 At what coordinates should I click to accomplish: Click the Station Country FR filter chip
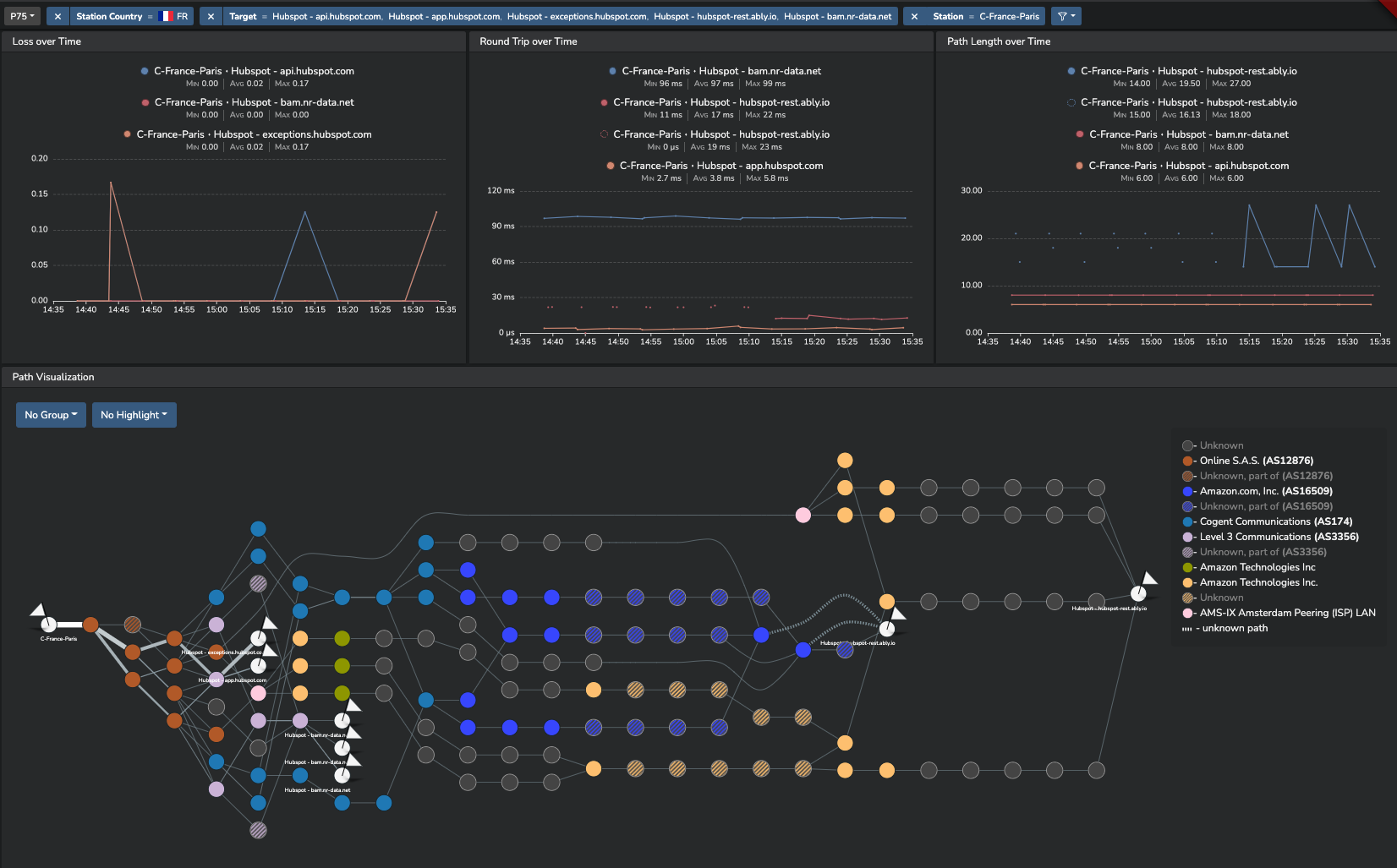click(x=131, y=16)
